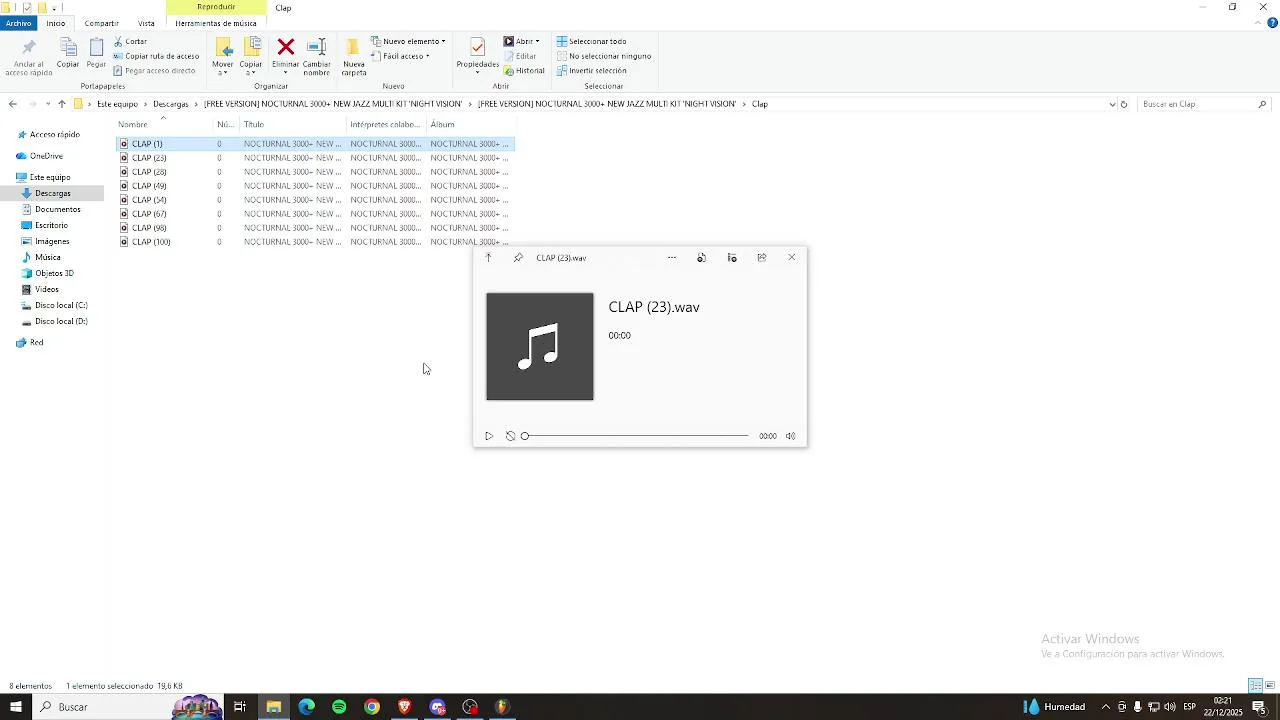Screen dimensions: 1280x720
Task: Select Disco local (C:) in the sidebar
Action: tap(61, 305)
